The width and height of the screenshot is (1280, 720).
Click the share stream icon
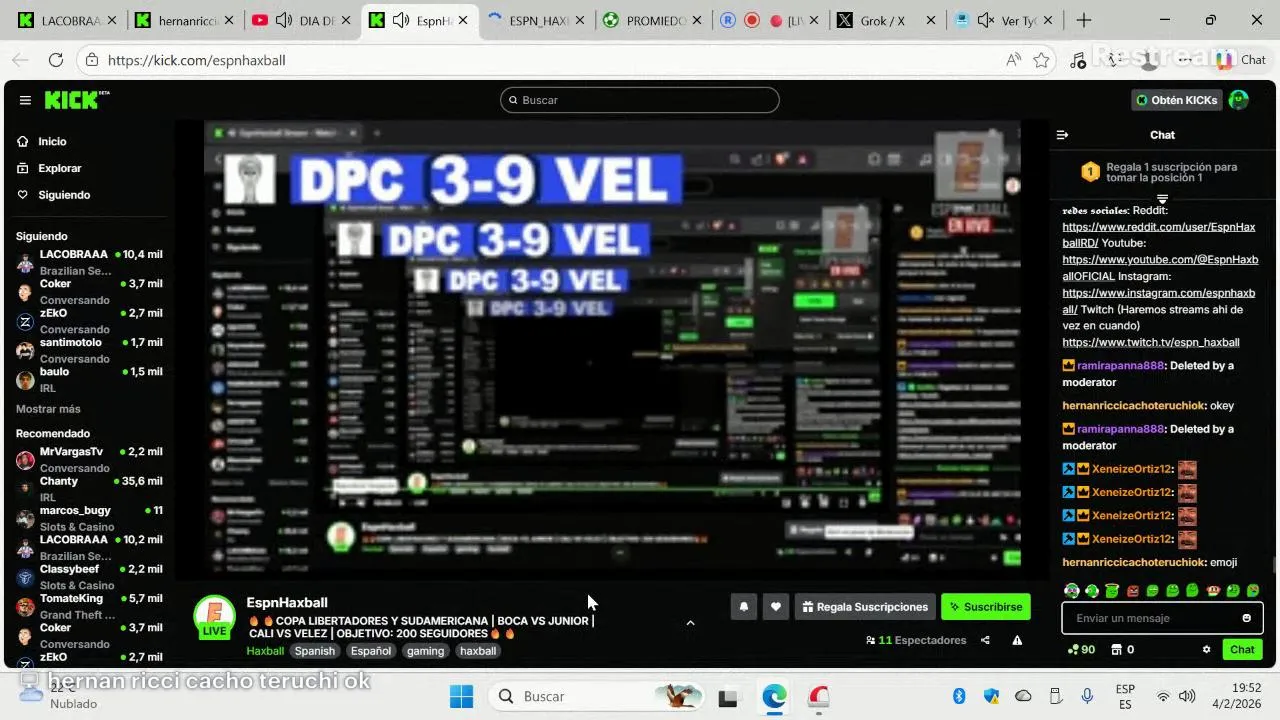985,640
